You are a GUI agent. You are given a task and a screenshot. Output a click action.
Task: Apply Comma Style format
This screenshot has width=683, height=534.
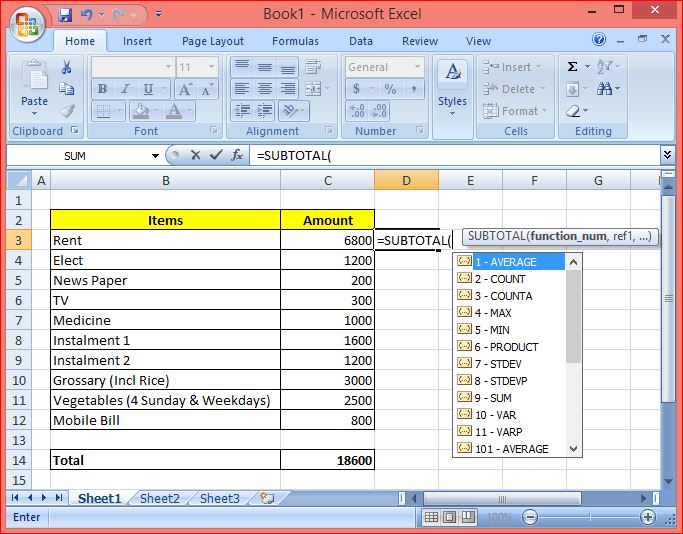click(x=413, y=89)
